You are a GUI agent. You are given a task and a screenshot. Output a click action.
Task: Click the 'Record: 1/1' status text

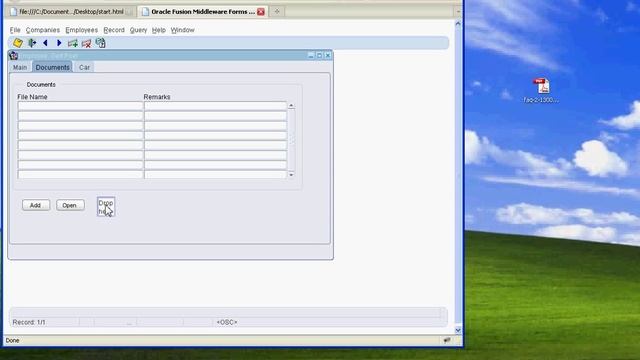(x=29, y=322)
